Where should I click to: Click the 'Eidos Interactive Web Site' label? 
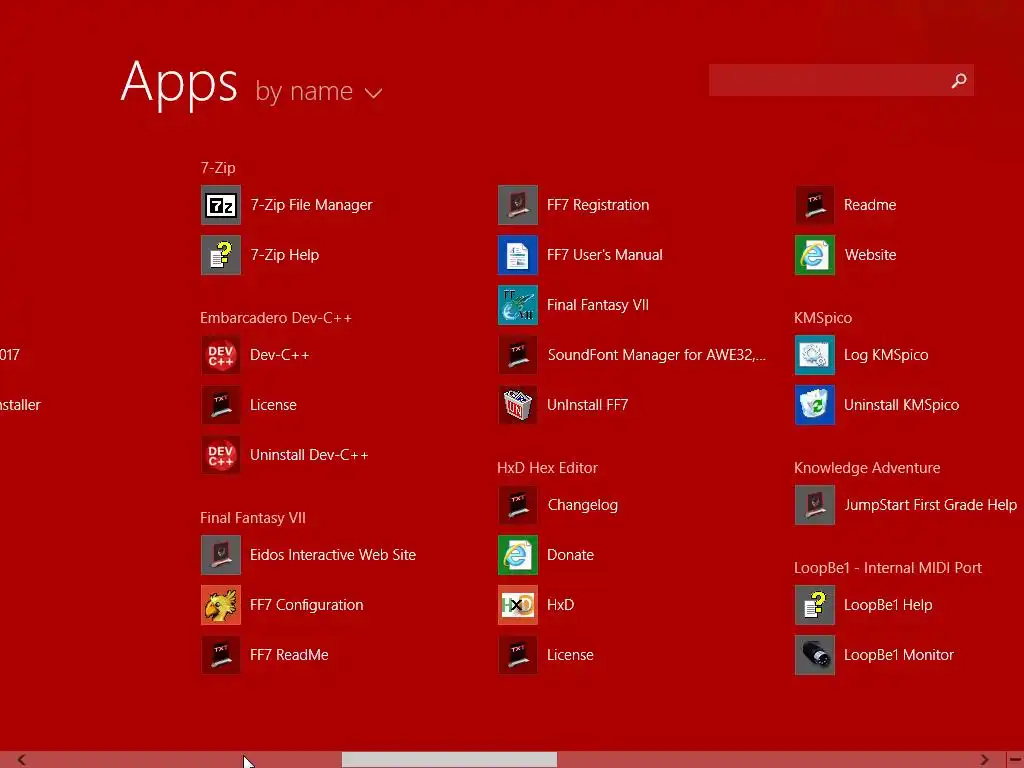tap(332, 555)
